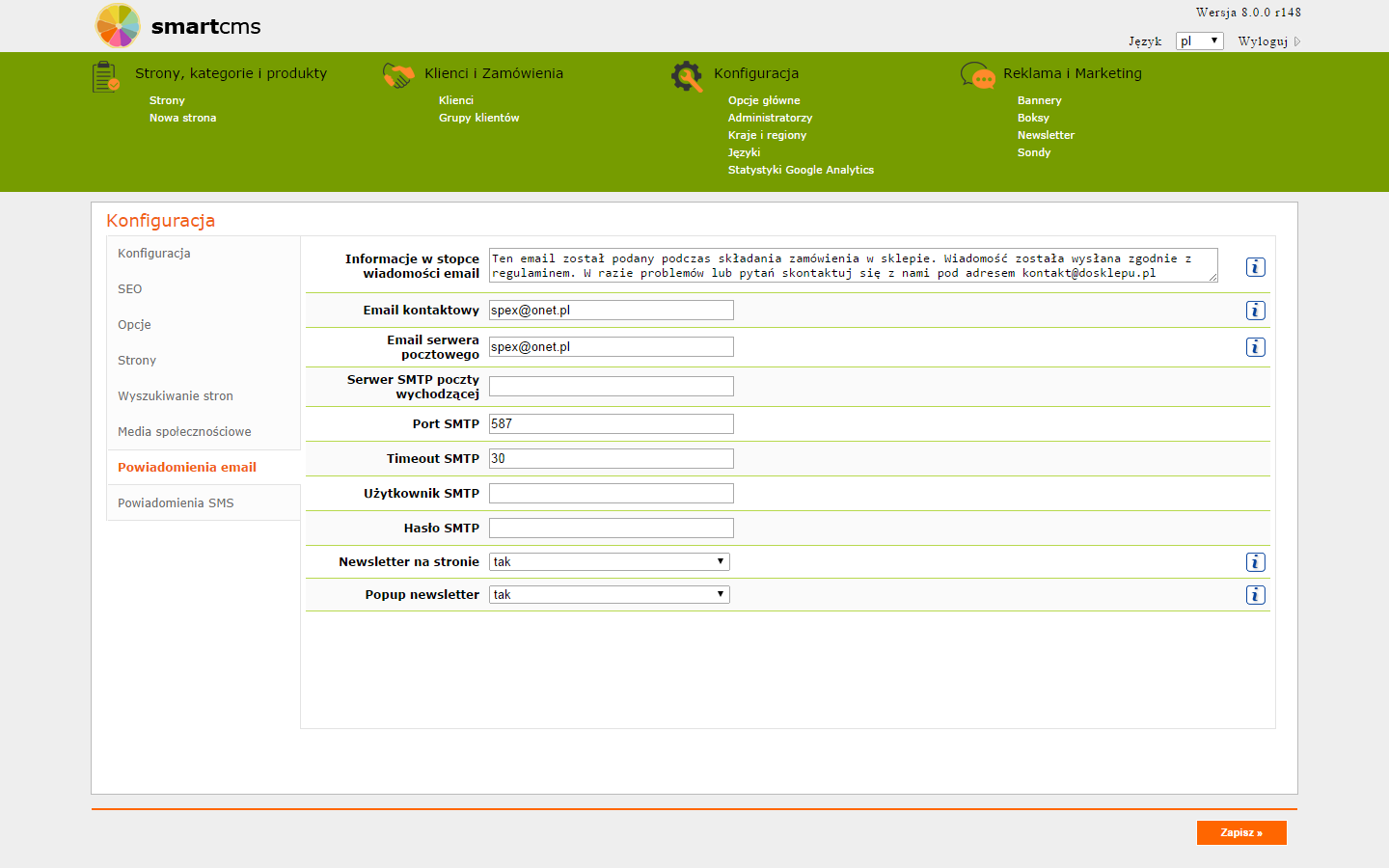
Task: Click the Hasło SMTP input field
Action: (612, 529)
